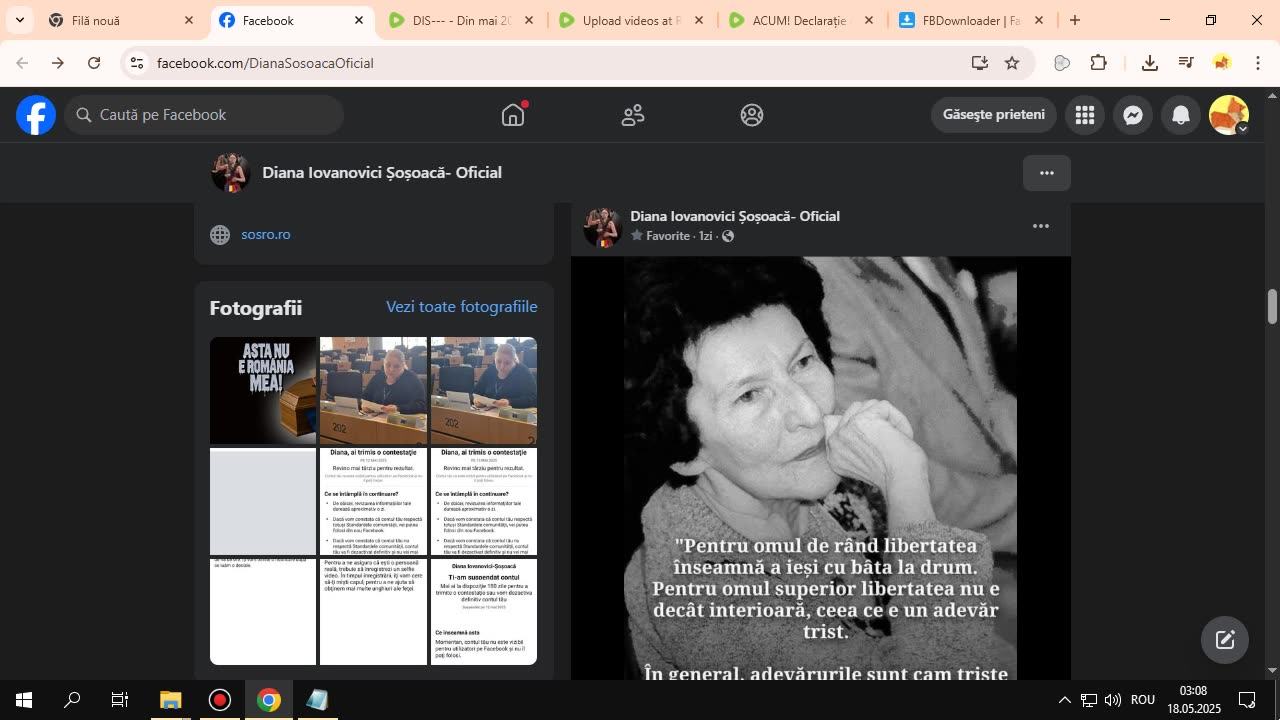Click the post's 1zi timestamp
The width and height of the screenshot is (1280, 720).
[706, 236]
